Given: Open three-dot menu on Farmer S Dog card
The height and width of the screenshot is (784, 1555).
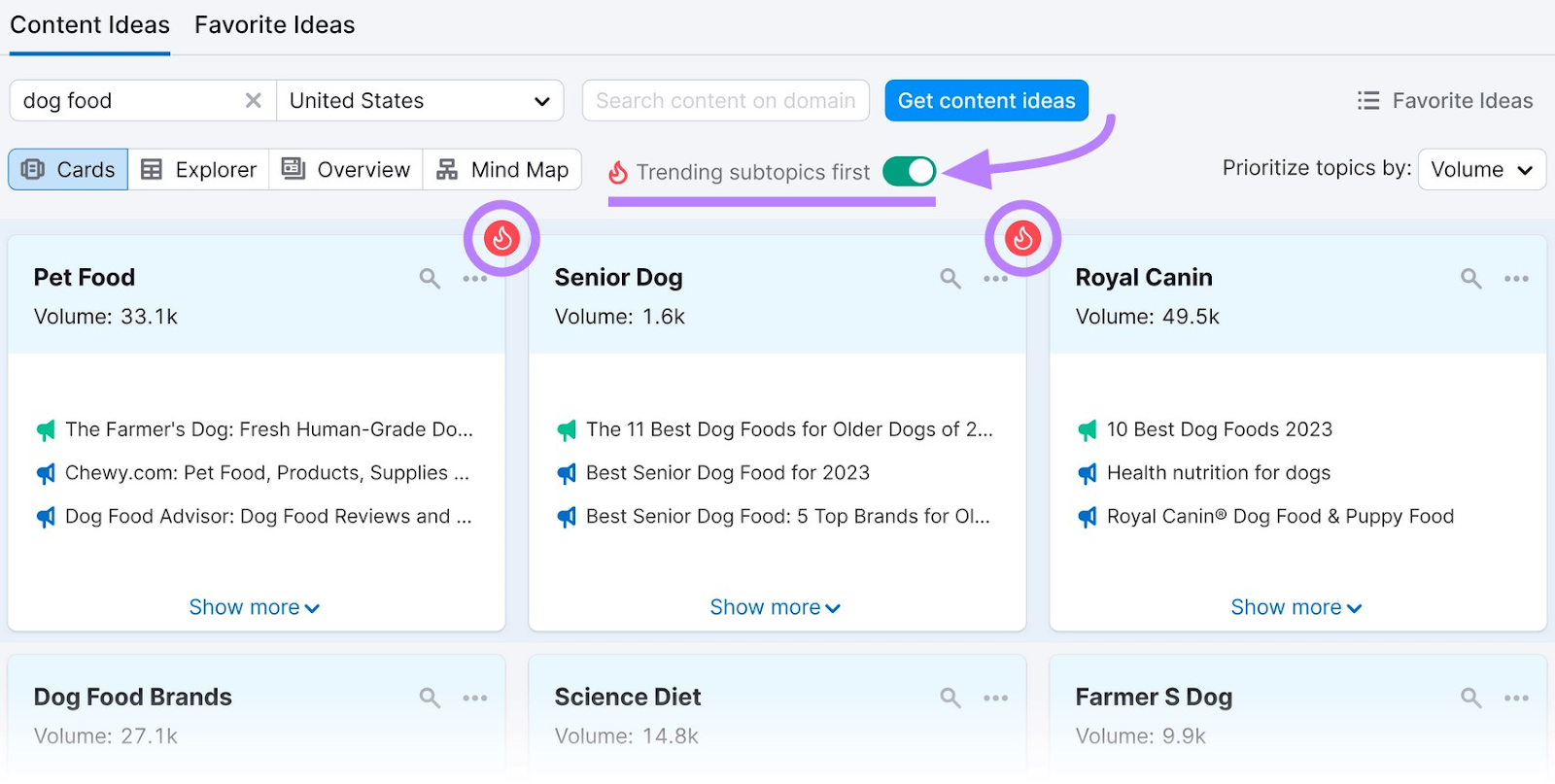Looking at the screenshot, I should click(x=1516, y=698).
